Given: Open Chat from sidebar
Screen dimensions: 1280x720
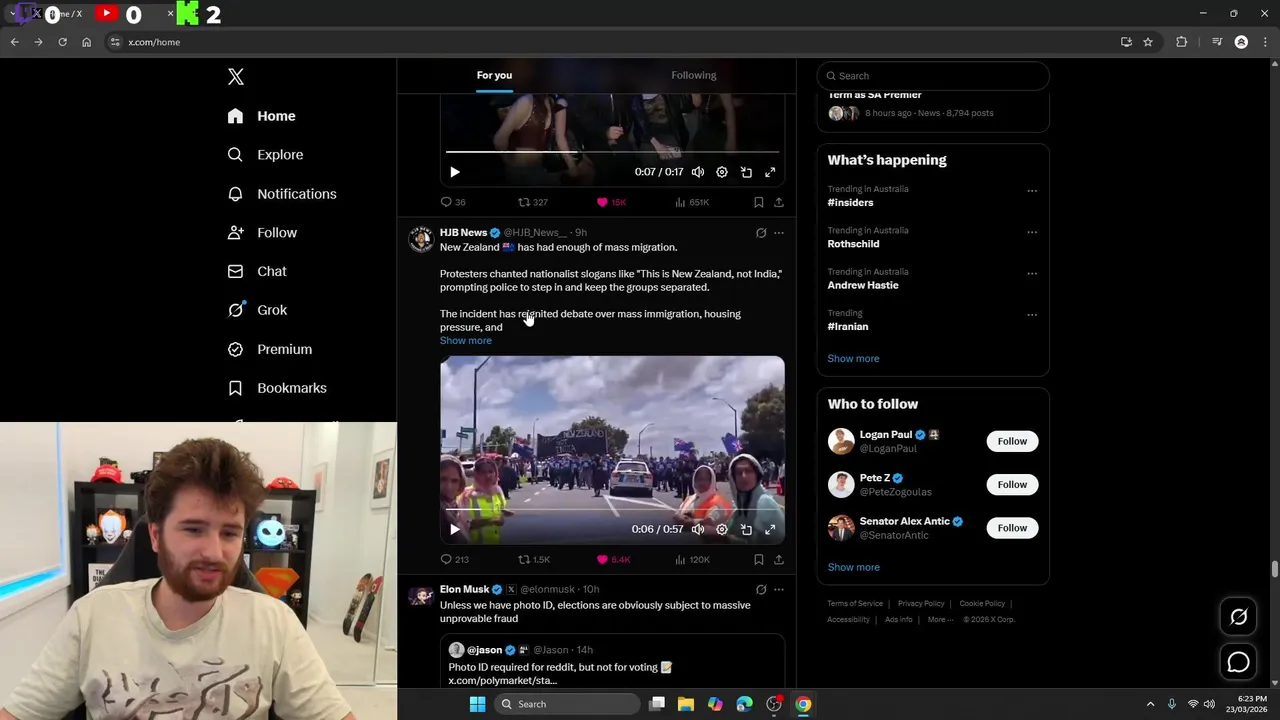Looking at the screenshot, I should tap(257, 271).
